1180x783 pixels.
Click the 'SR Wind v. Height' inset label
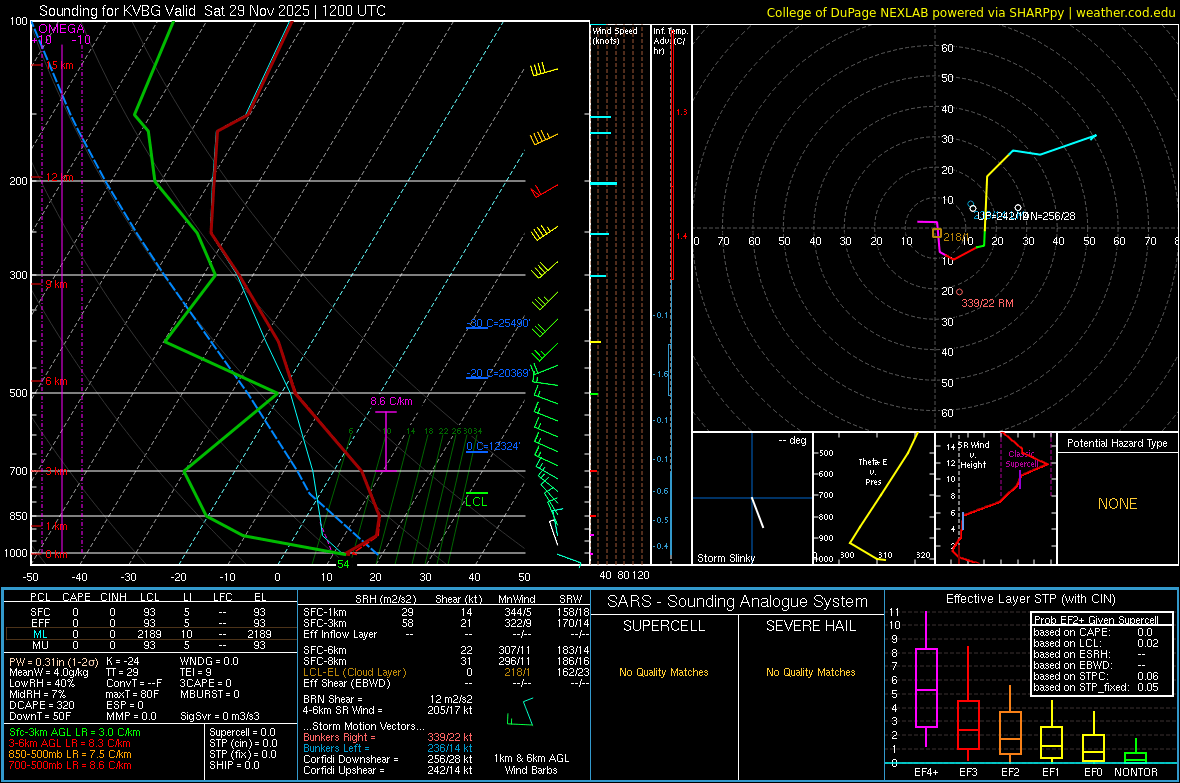(974, 455)
